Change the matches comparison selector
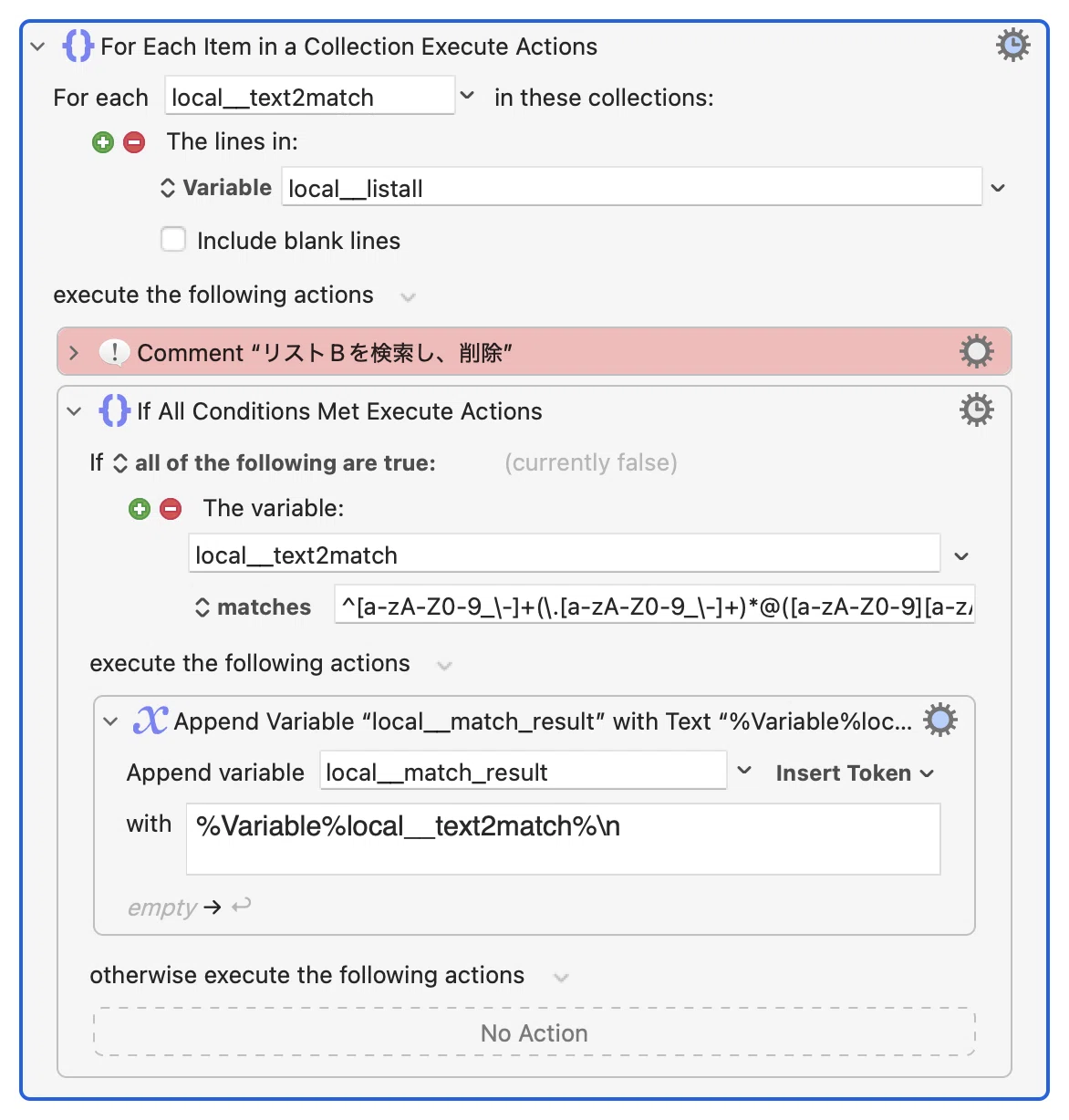1069x1120 pixels. (x=253, y=607)
